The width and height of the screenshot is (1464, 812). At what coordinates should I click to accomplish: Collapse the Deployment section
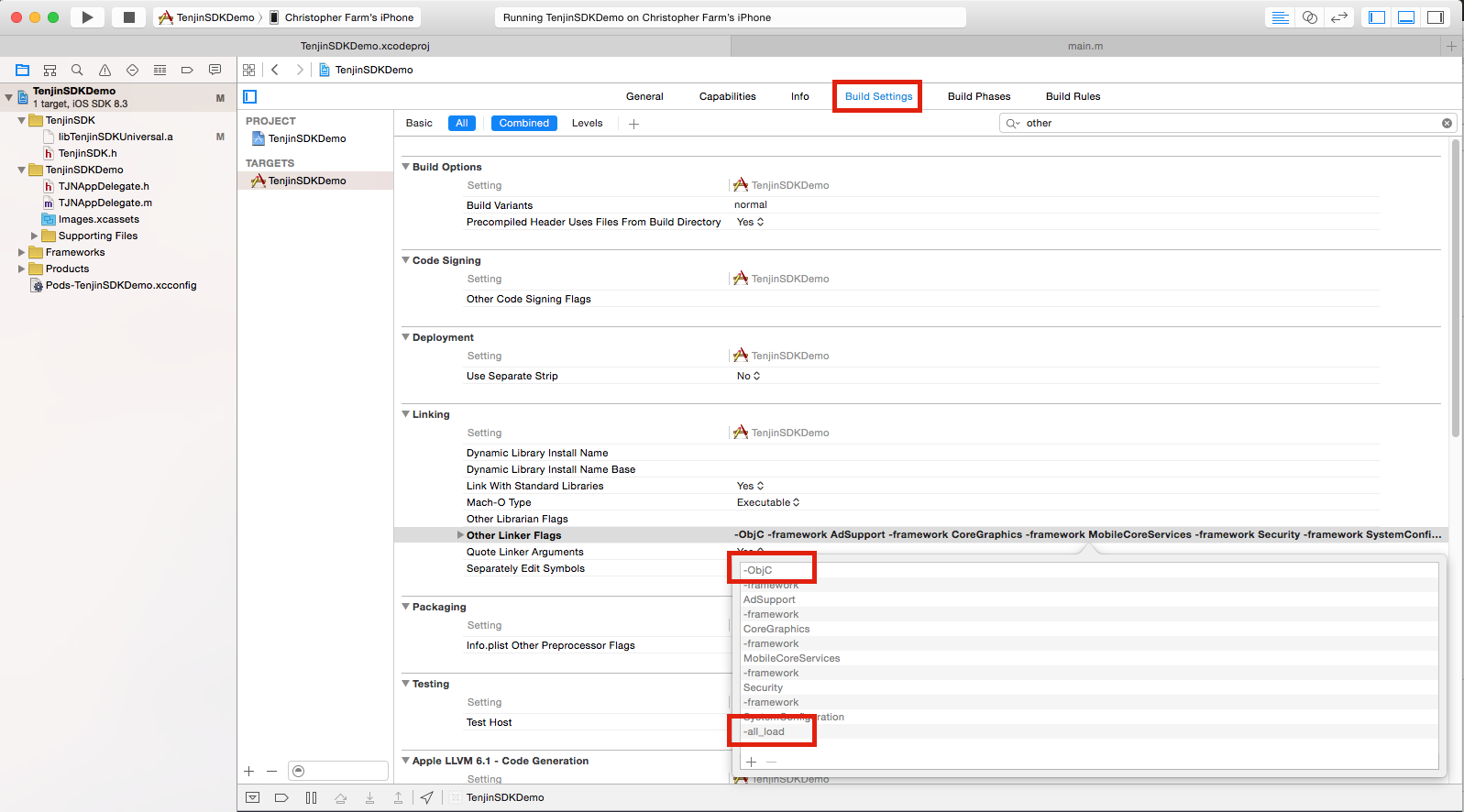[406, 337]
